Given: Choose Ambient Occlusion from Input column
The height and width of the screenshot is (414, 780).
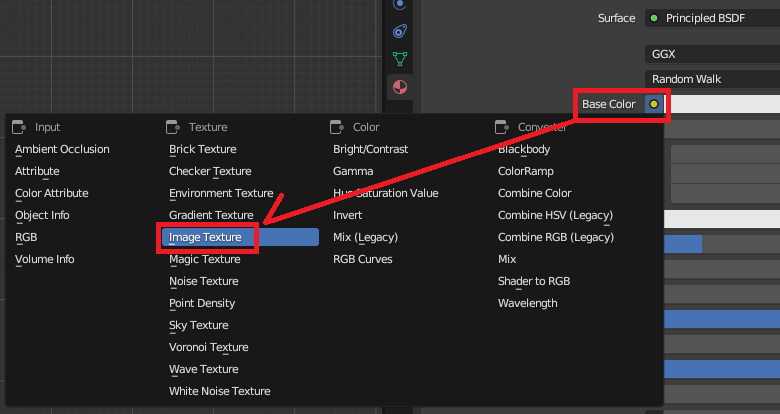Looking at the screenshot, I should click(x=62, y=149).
